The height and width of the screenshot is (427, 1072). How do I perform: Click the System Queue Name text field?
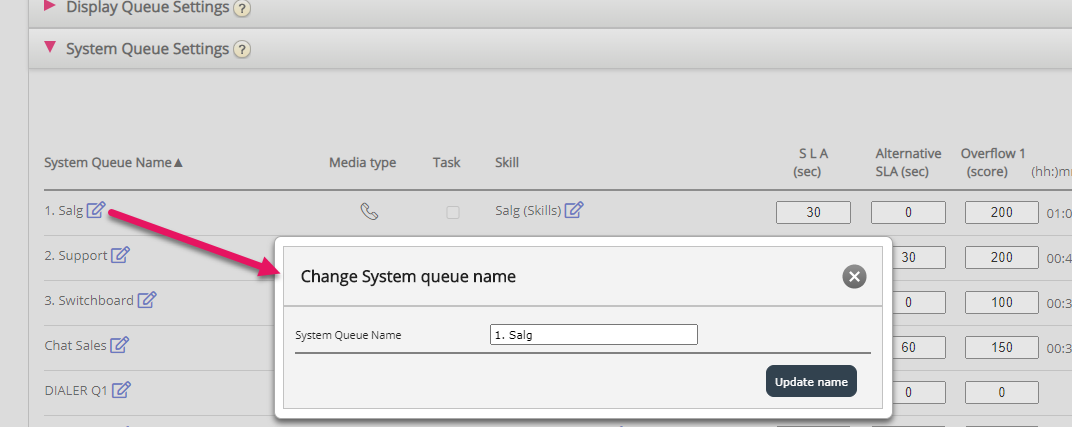click(x=593, y=335)
